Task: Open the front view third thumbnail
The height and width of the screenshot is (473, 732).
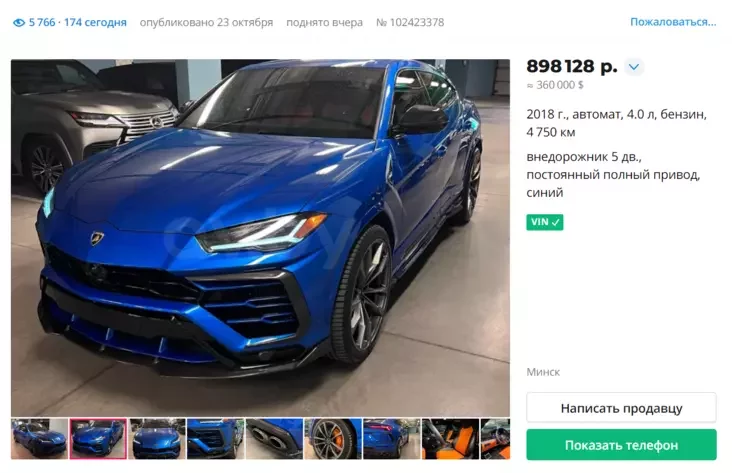Action: (157, 439)
